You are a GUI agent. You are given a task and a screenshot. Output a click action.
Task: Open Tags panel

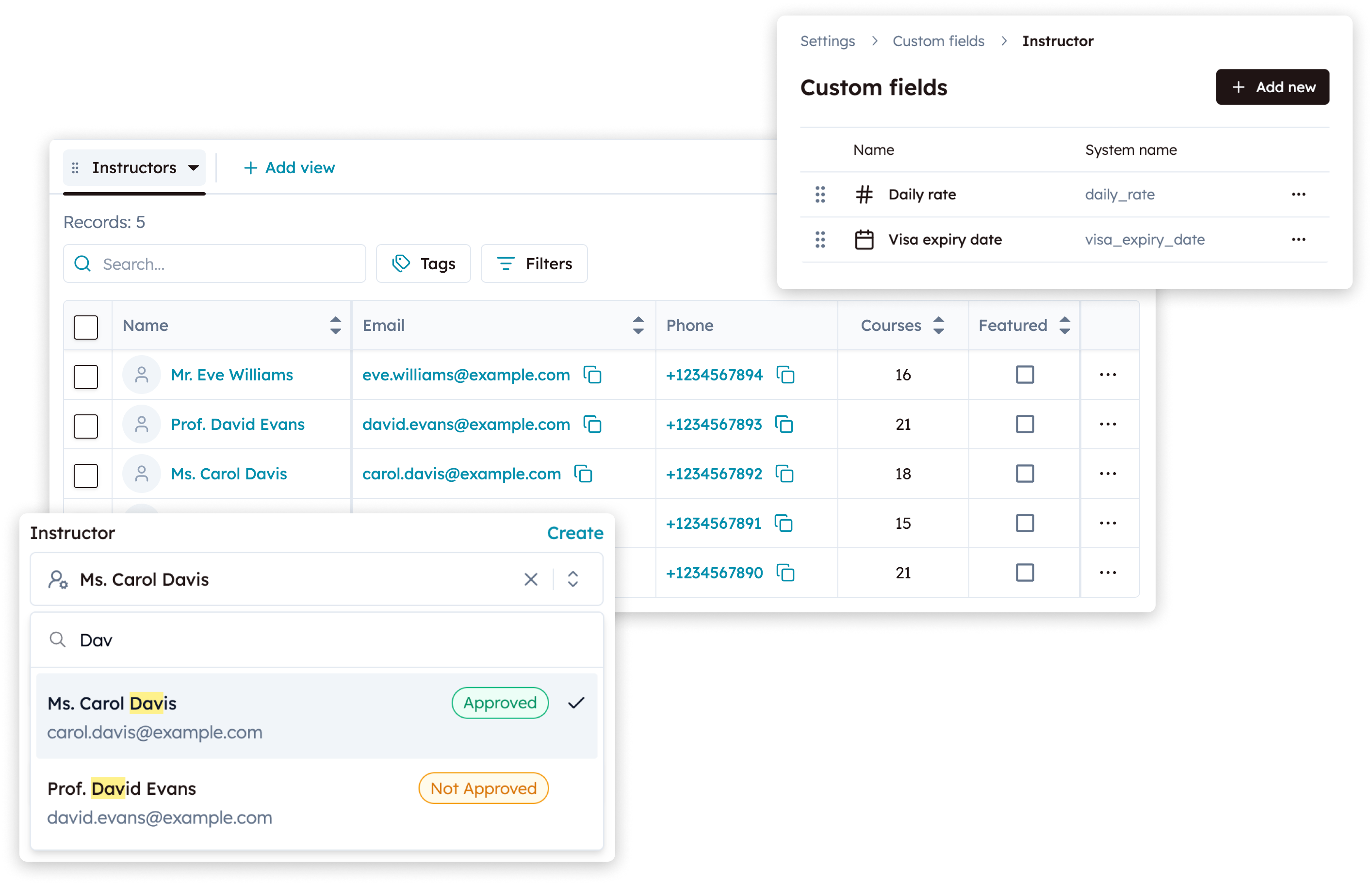coord(424,263)
